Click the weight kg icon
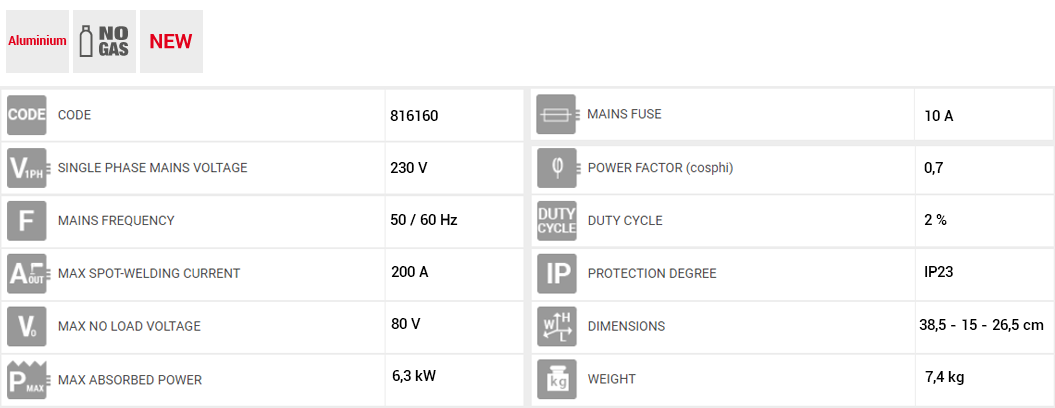 (x=556, y=379)
